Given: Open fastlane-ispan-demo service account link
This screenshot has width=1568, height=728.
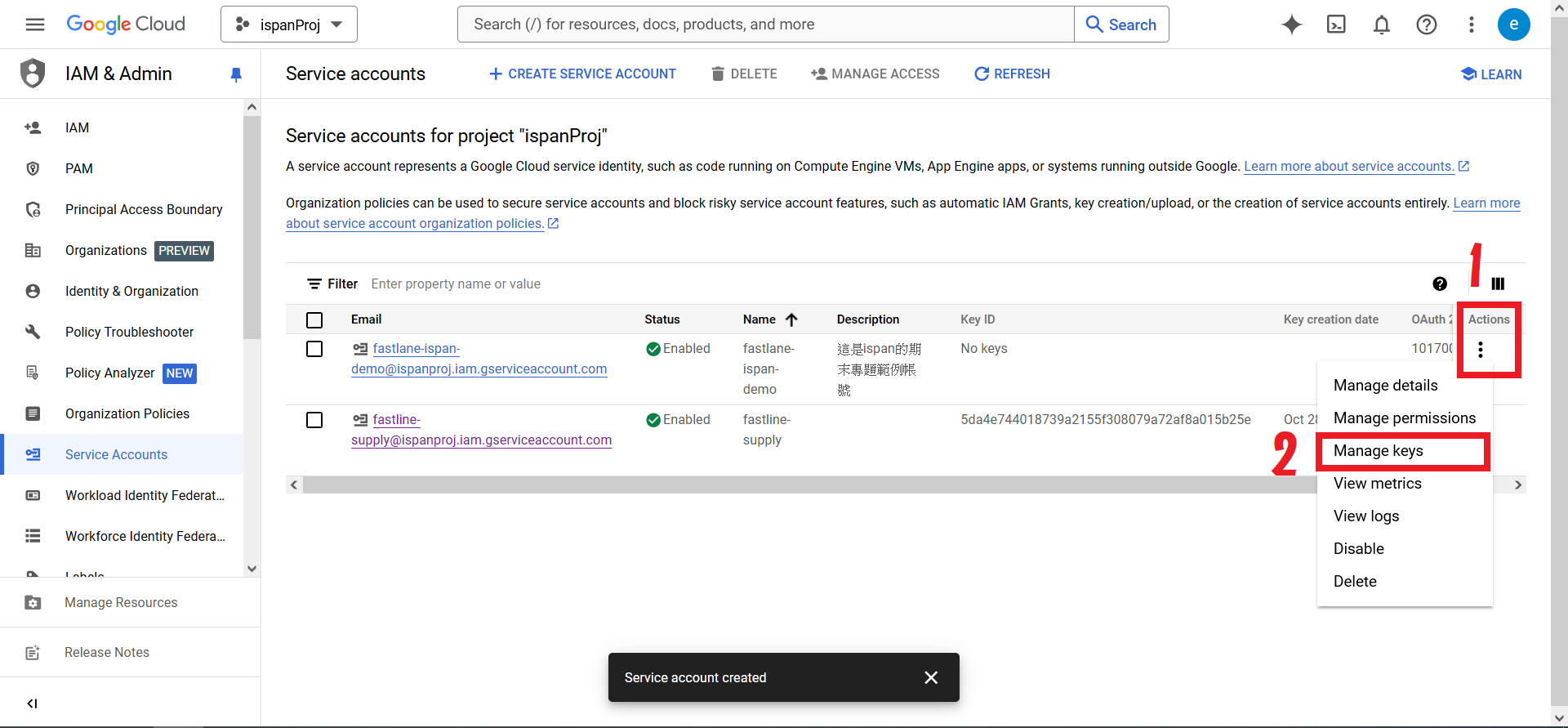Looking at the screenshot, I should click(x=479, y=359).
